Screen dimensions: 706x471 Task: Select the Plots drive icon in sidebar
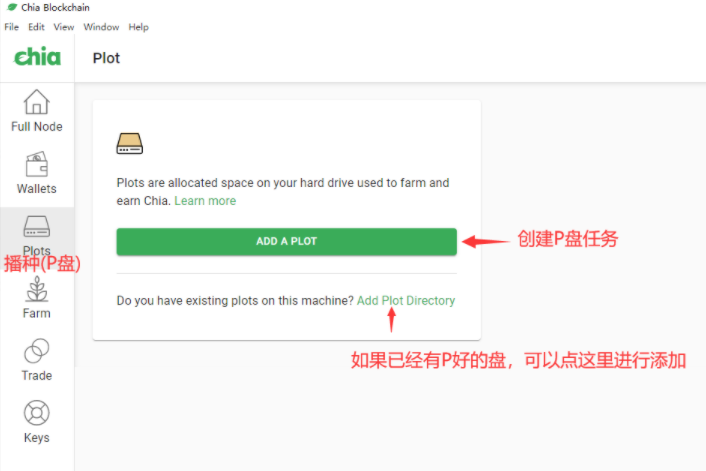point(37,227)
